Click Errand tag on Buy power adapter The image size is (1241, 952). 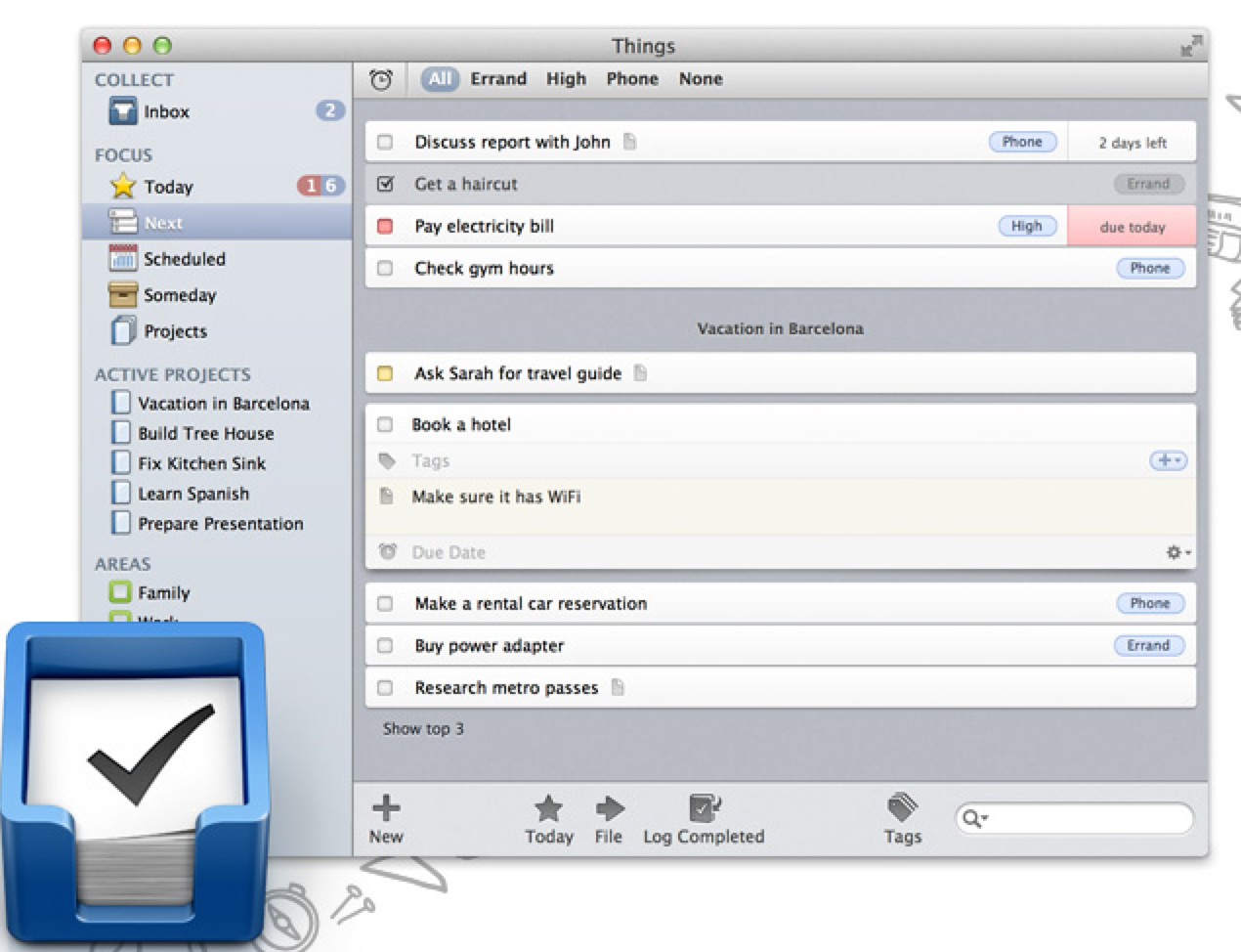pyautogui.click(x=1148, y=645)
